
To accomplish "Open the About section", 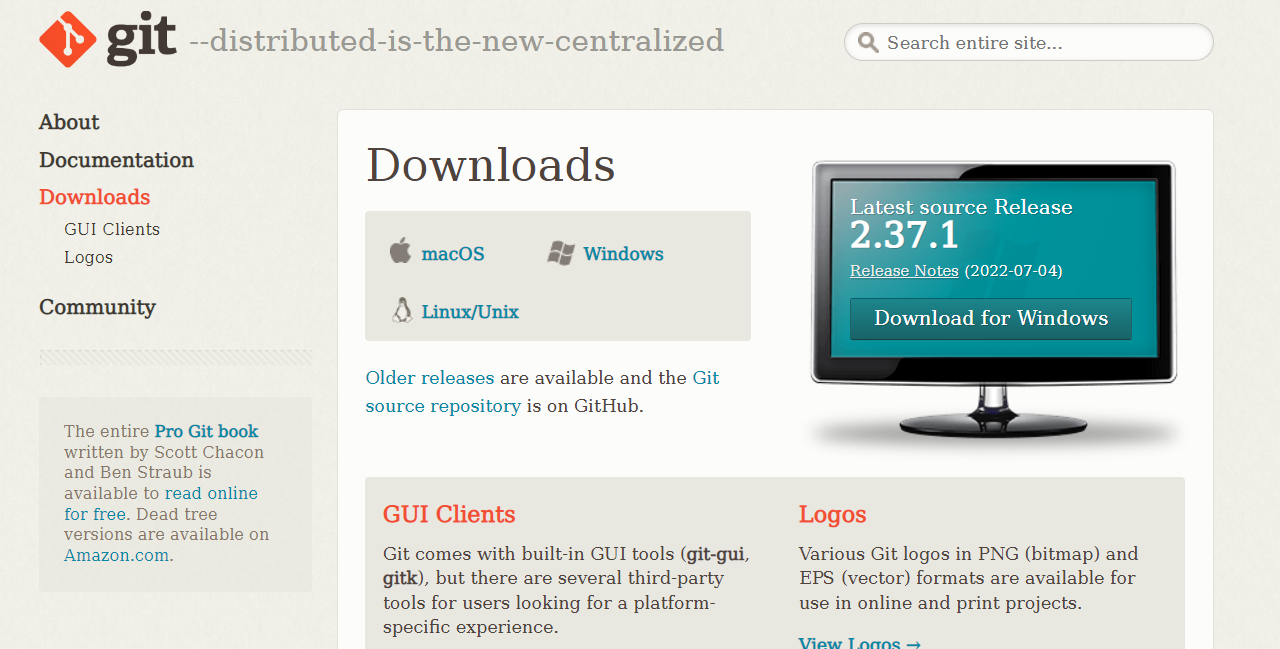I will [69, 122].
